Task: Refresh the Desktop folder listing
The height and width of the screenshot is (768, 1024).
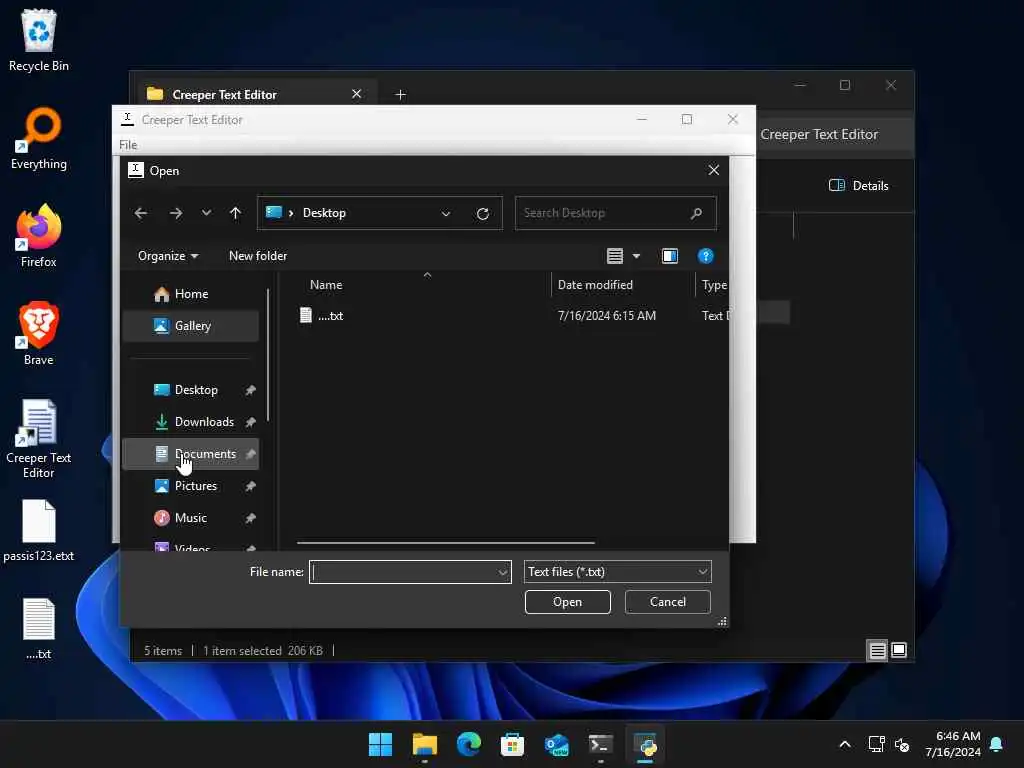Action: click(483, 214)
